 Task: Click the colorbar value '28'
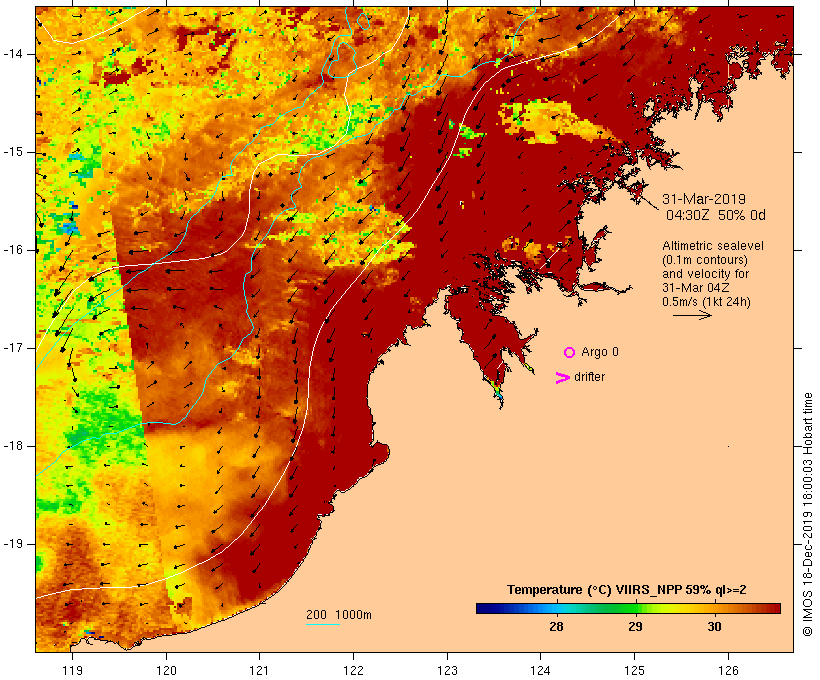[556, 627]
